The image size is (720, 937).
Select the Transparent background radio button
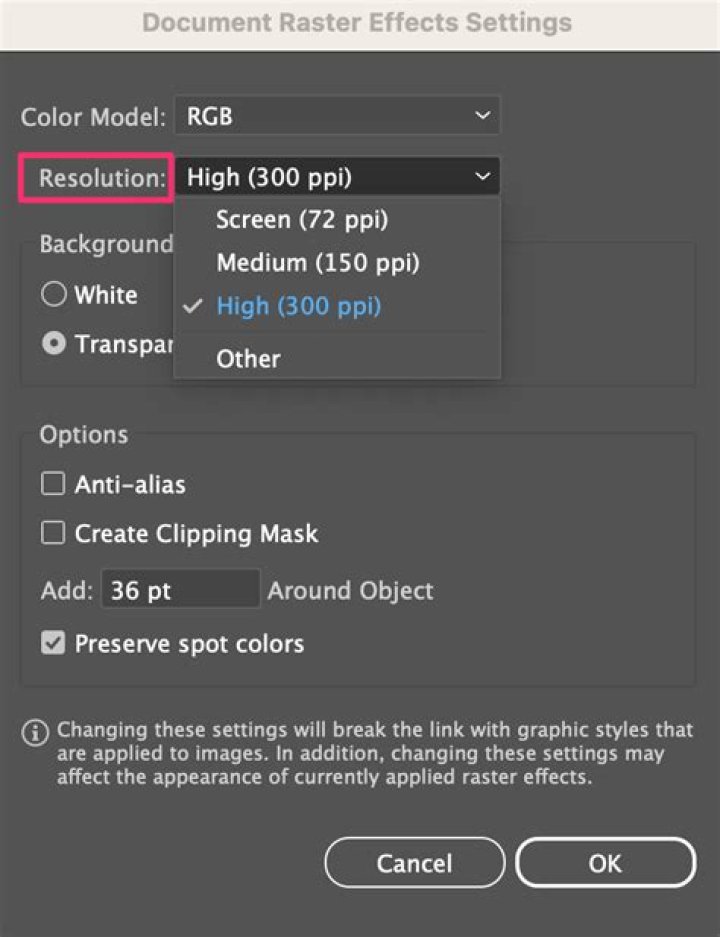pyautogui.click(x=53, y=344)
